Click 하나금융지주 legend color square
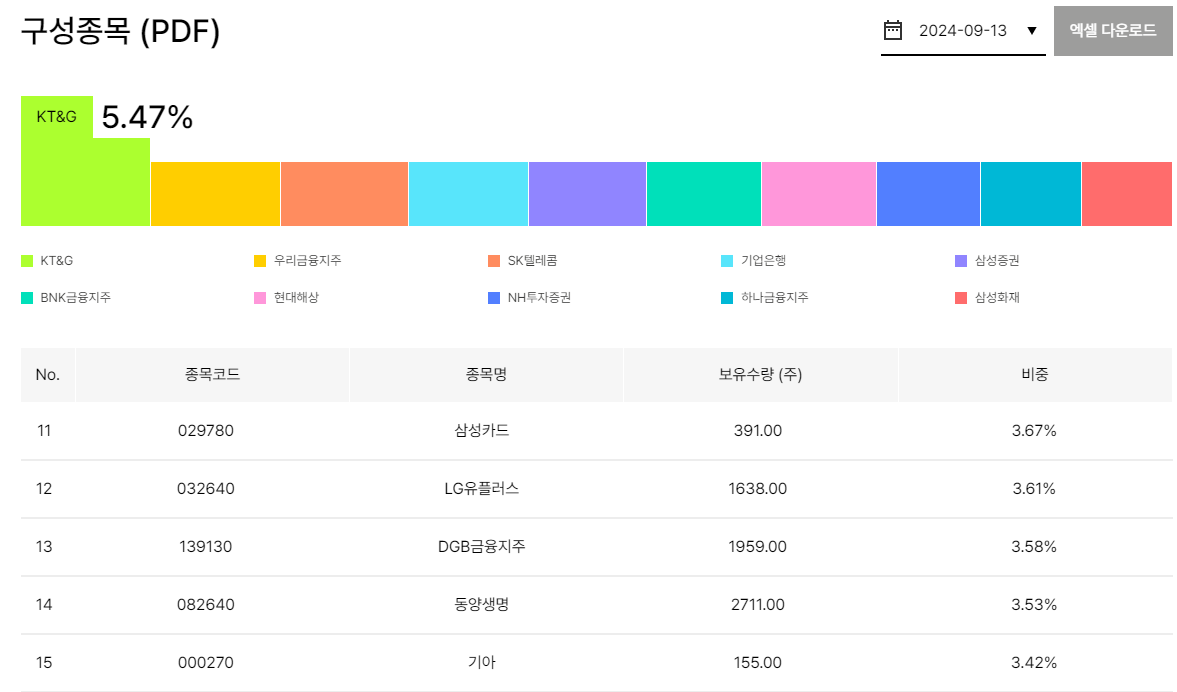The width and height of the screenshot is (1177, 692). (x=727, y=298)
